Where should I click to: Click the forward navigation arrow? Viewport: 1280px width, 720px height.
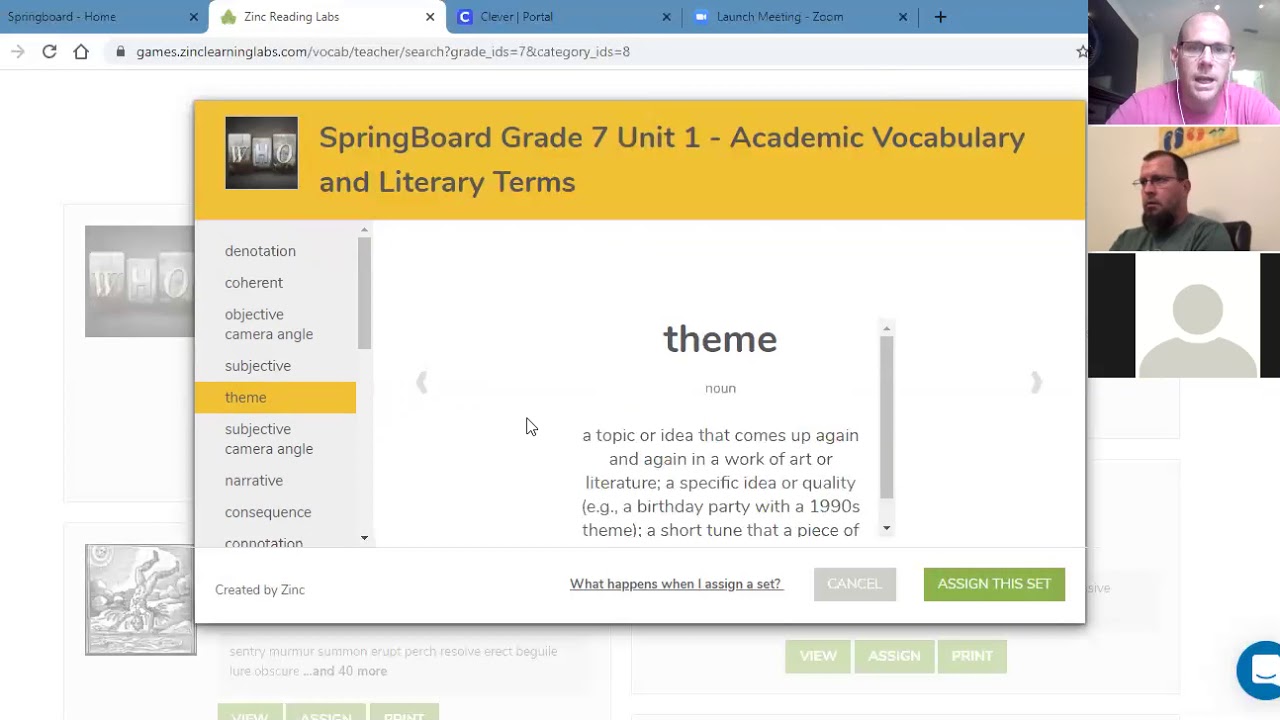[x=17, y=52]
